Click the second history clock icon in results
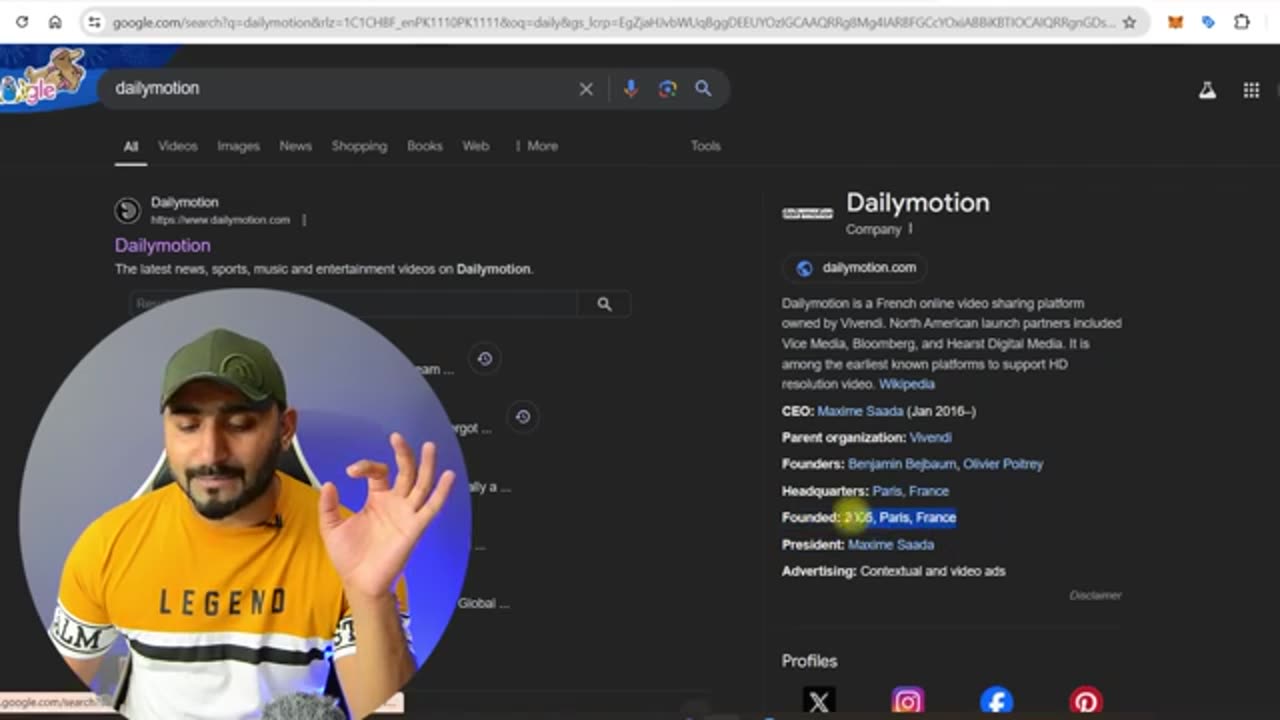Viewport: 1280px width, 720px height. pos(523,417)
